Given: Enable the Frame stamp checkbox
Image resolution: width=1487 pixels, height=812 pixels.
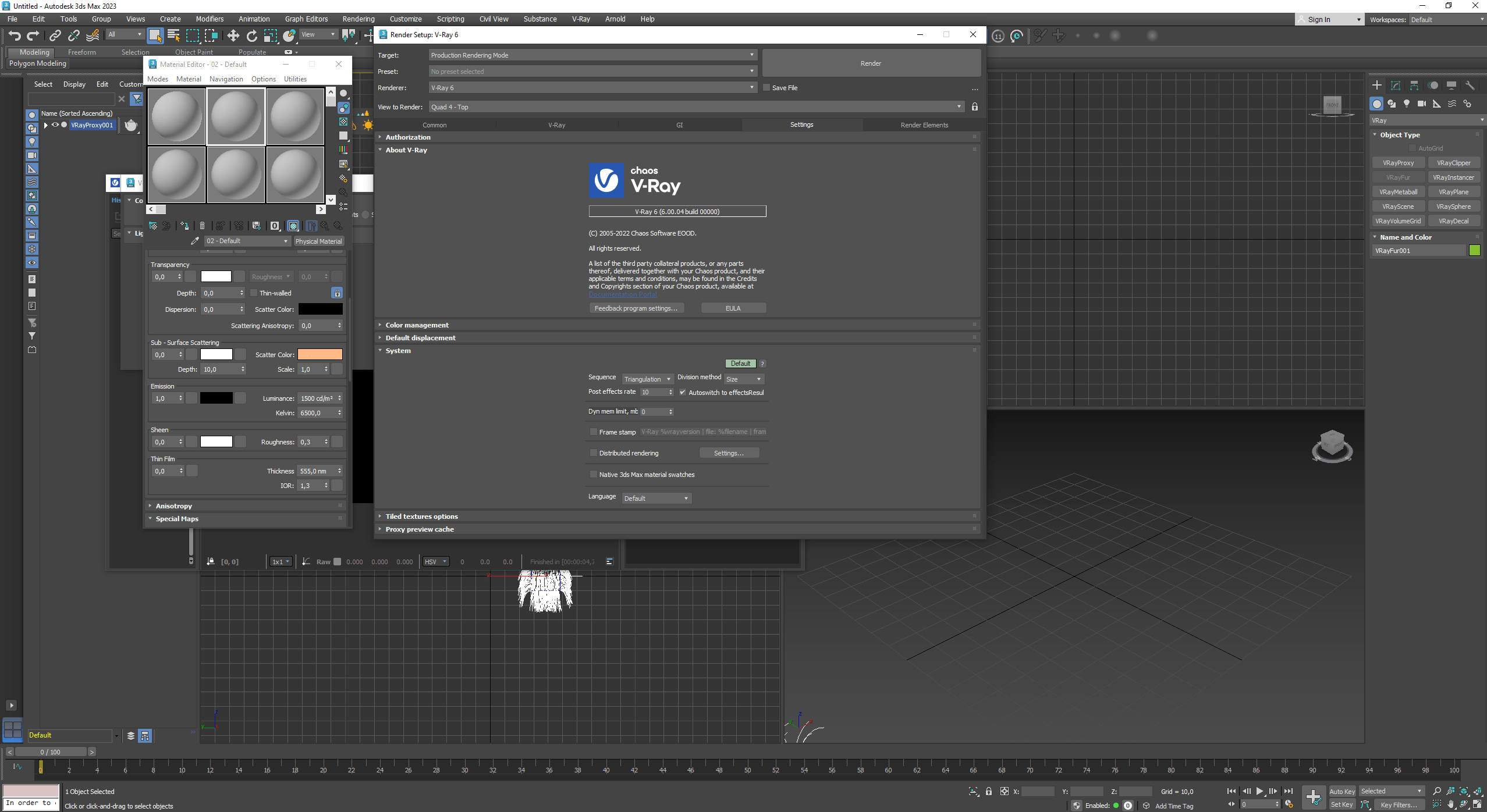Looking at the screenshot, I should pos(593,432).
